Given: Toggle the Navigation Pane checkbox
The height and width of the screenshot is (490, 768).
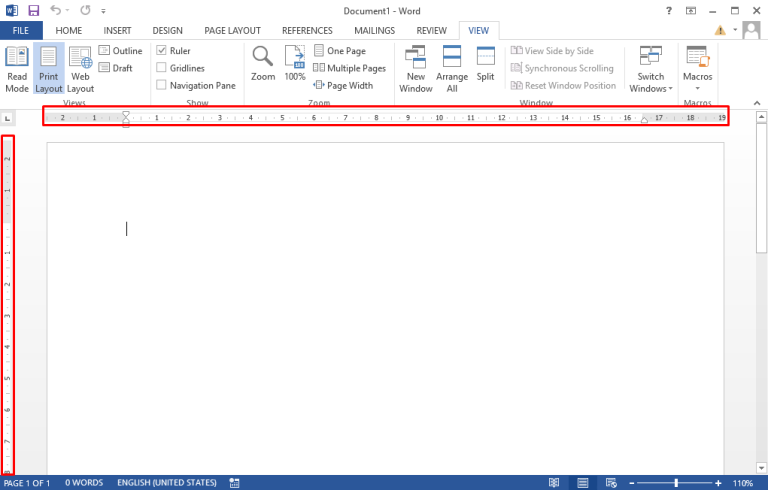Looking at the screenshot, I should [162, 85].
